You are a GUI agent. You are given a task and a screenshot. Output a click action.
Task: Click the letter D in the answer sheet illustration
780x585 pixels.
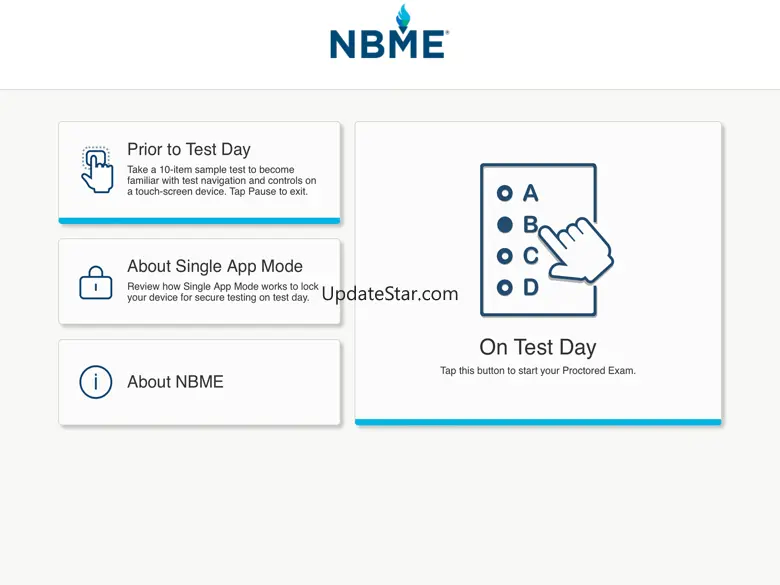click(531, 288)
